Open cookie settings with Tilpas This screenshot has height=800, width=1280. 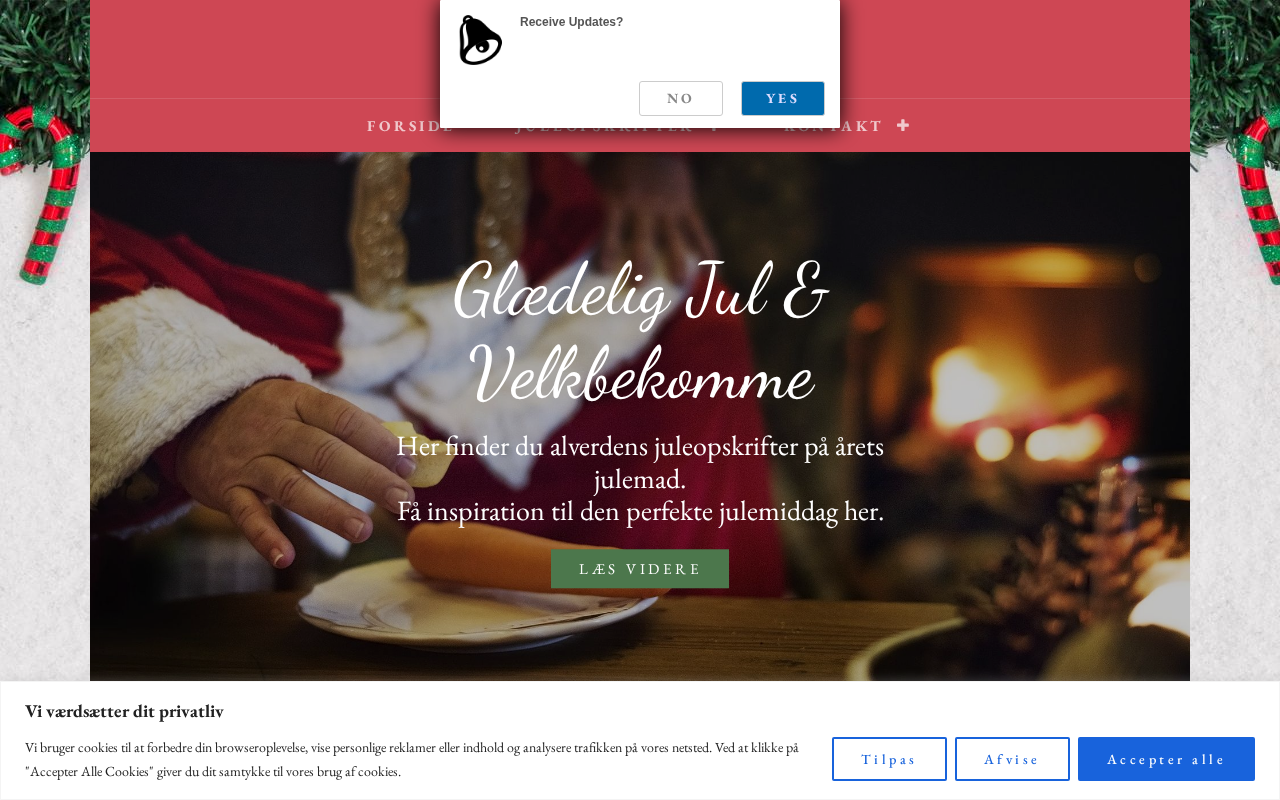pos(889,759)
